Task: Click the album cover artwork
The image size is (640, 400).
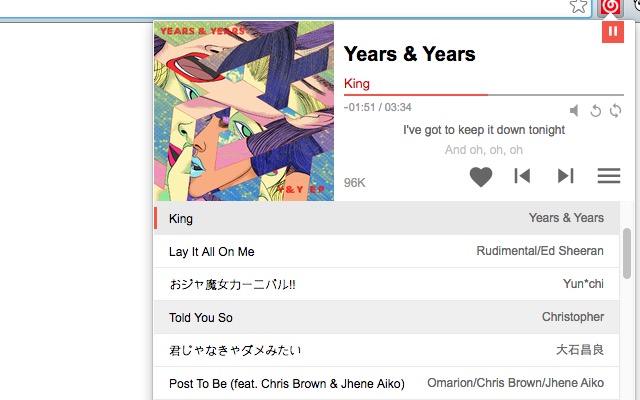Action: 244,111
